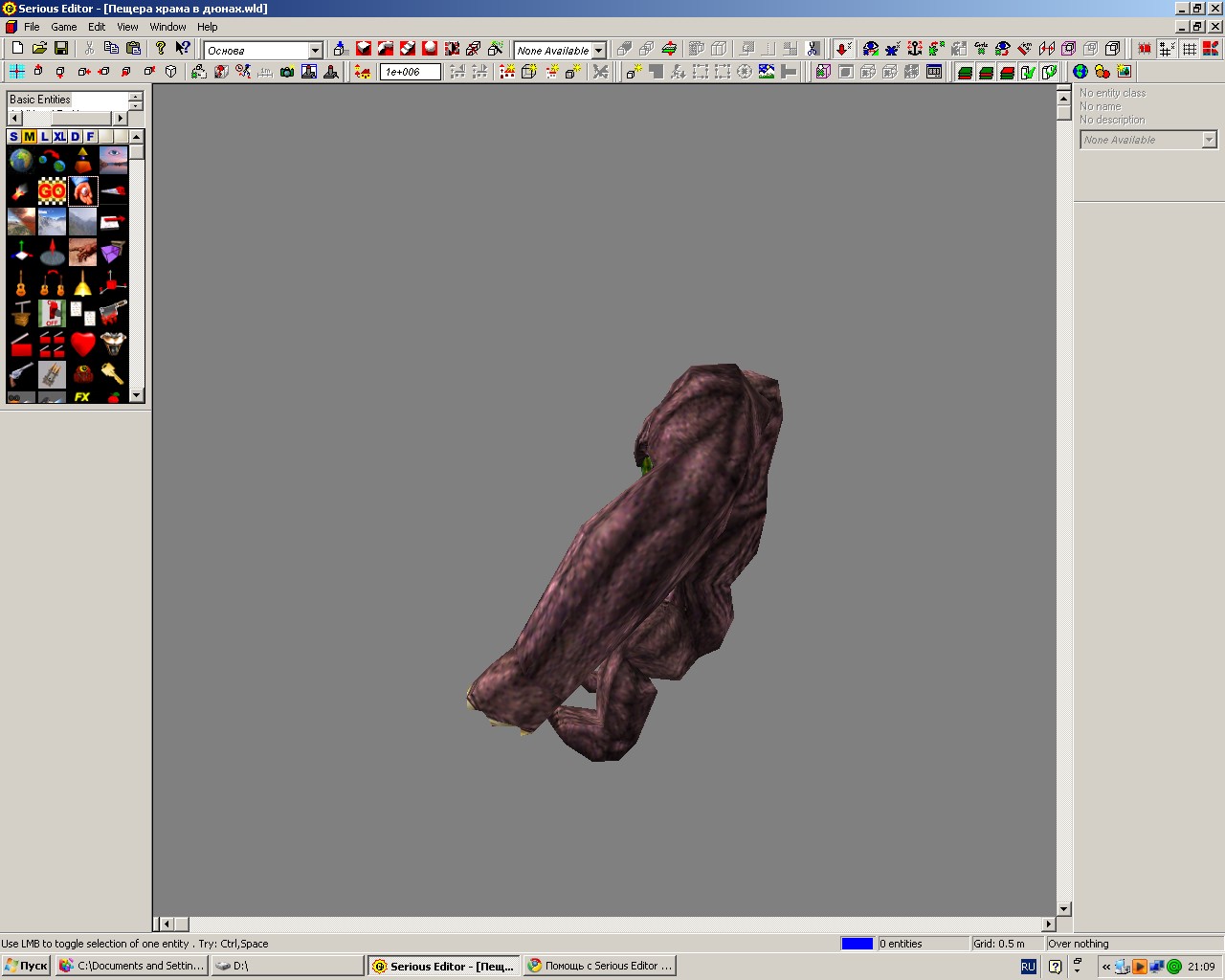Toggle the crosshair grid snap icon

1167,48
